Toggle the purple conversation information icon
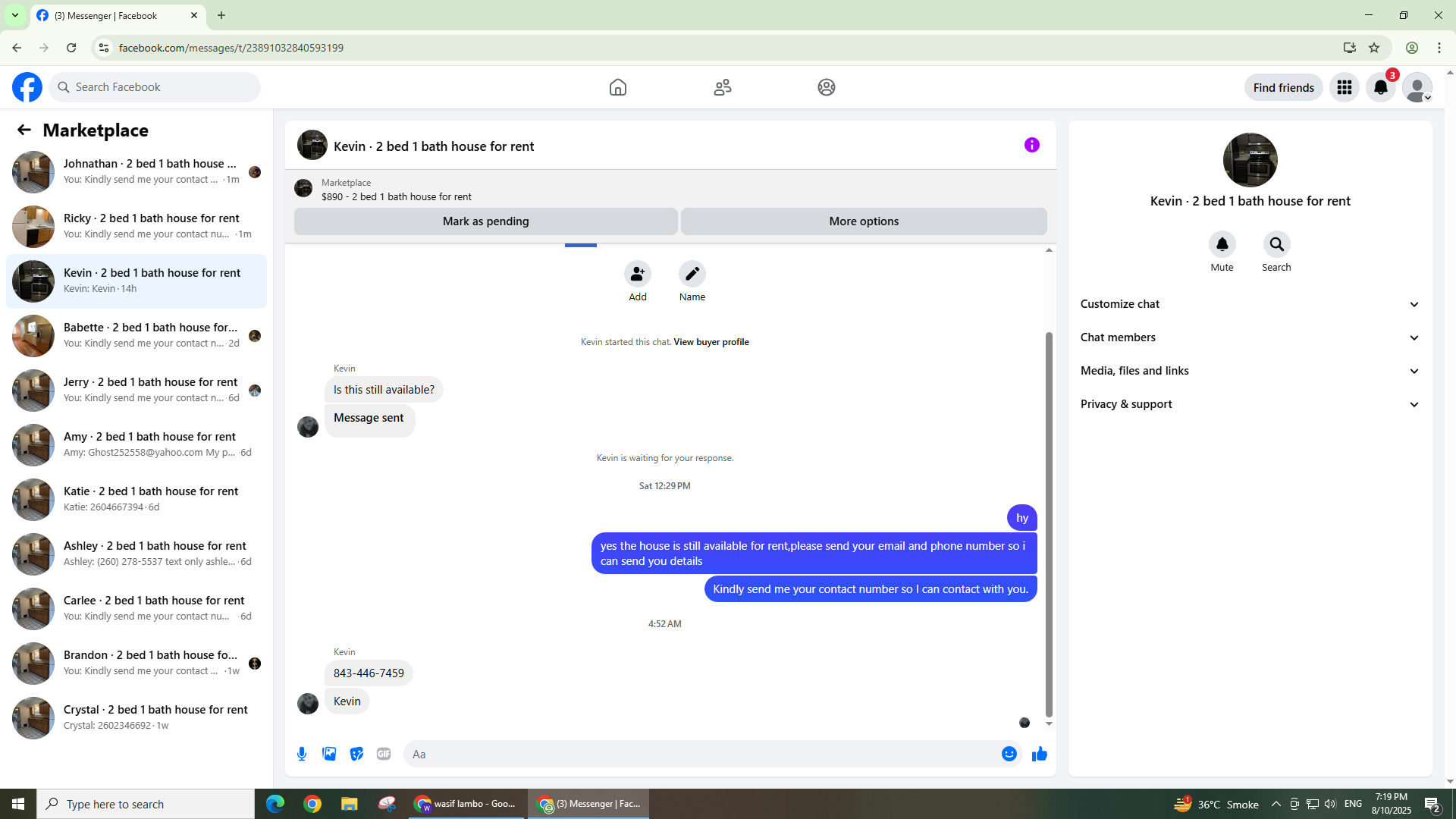Screen dimensions: 1456x819 coord(1031,145)
